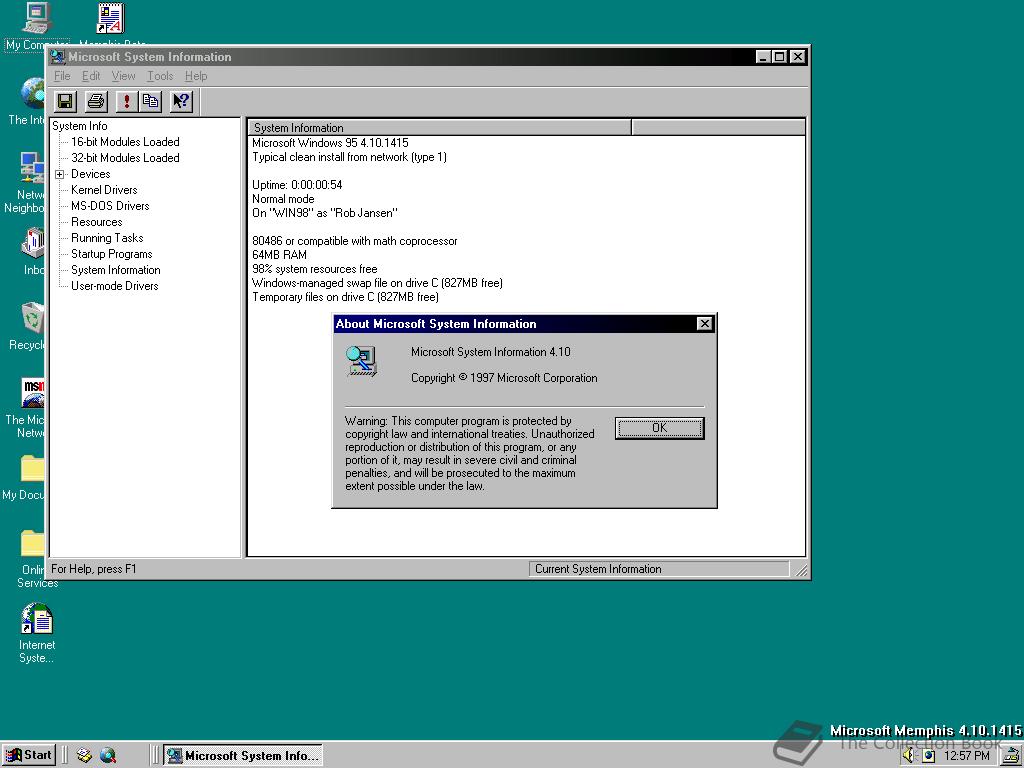Select 16-bit Modules Loaded in tree
Screen dimensions: 1024x768
coord(125,142)
